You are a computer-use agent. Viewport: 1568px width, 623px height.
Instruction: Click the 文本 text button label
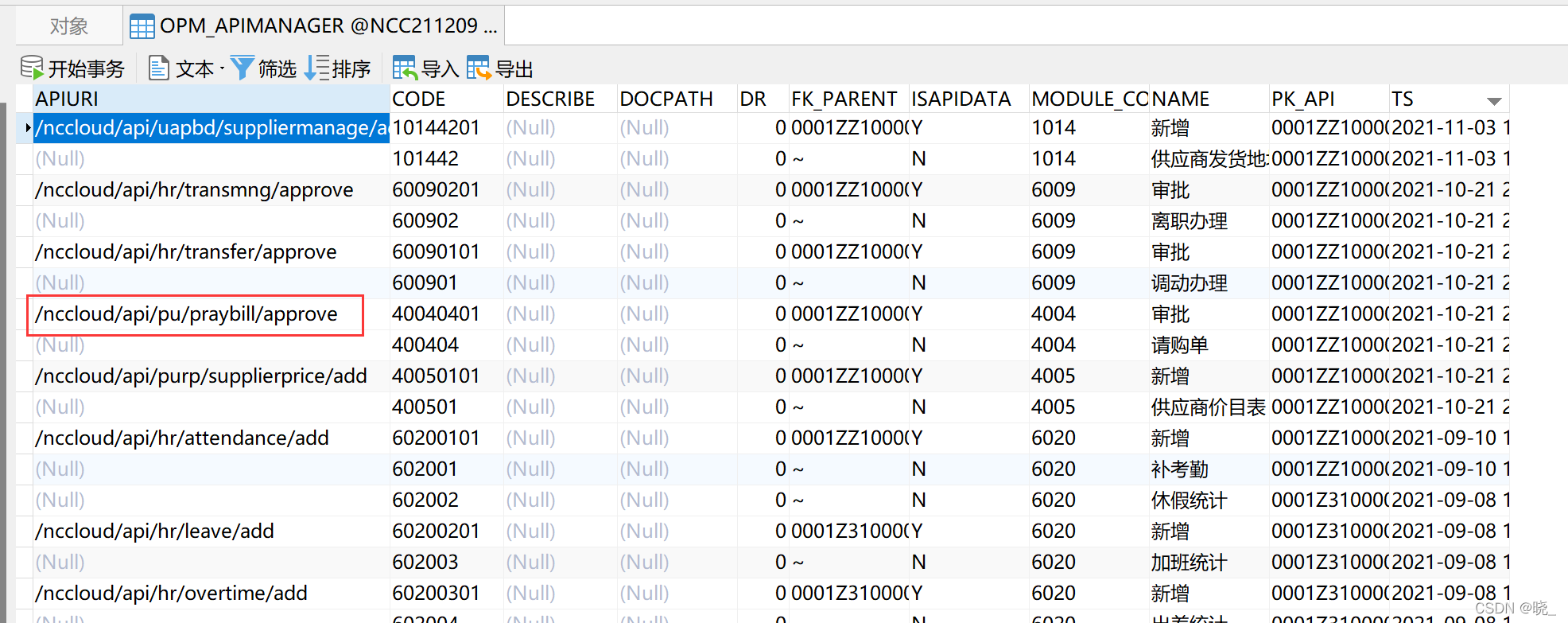[195, 69]
